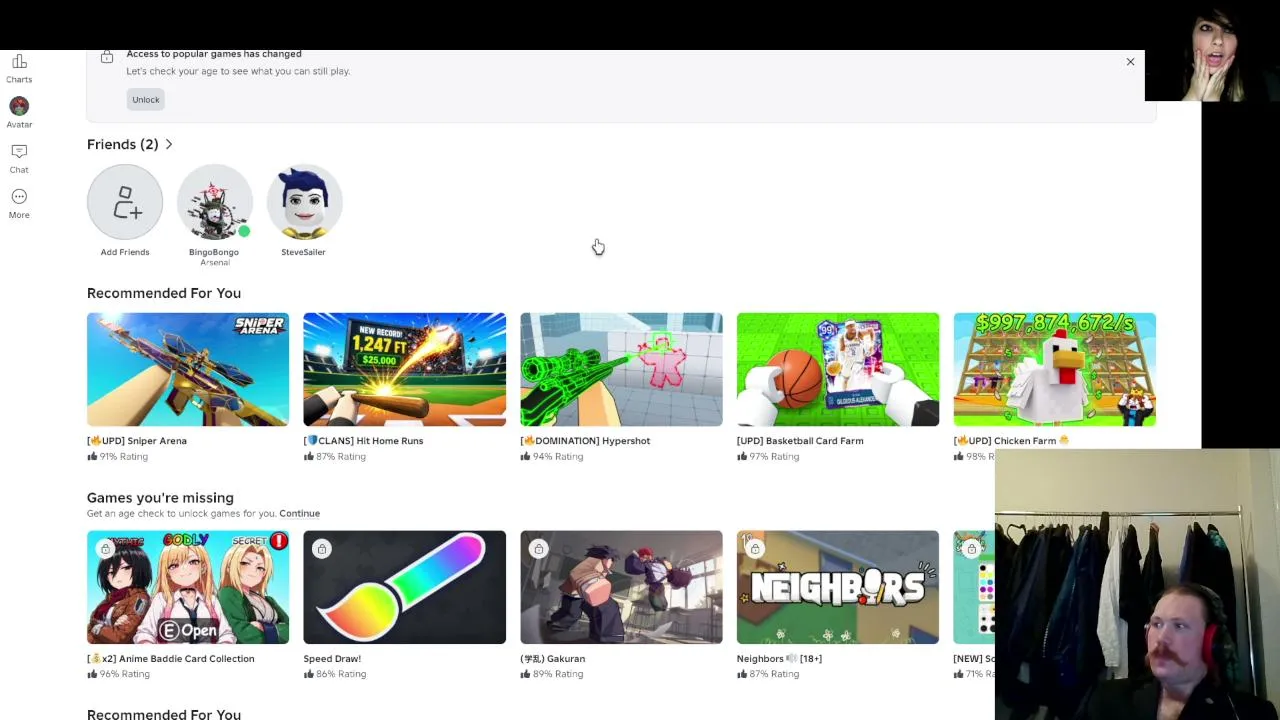The image size is (1280, 720).
Task: Click the 'SteveSailer' friend name
Action: click(303, 252)
